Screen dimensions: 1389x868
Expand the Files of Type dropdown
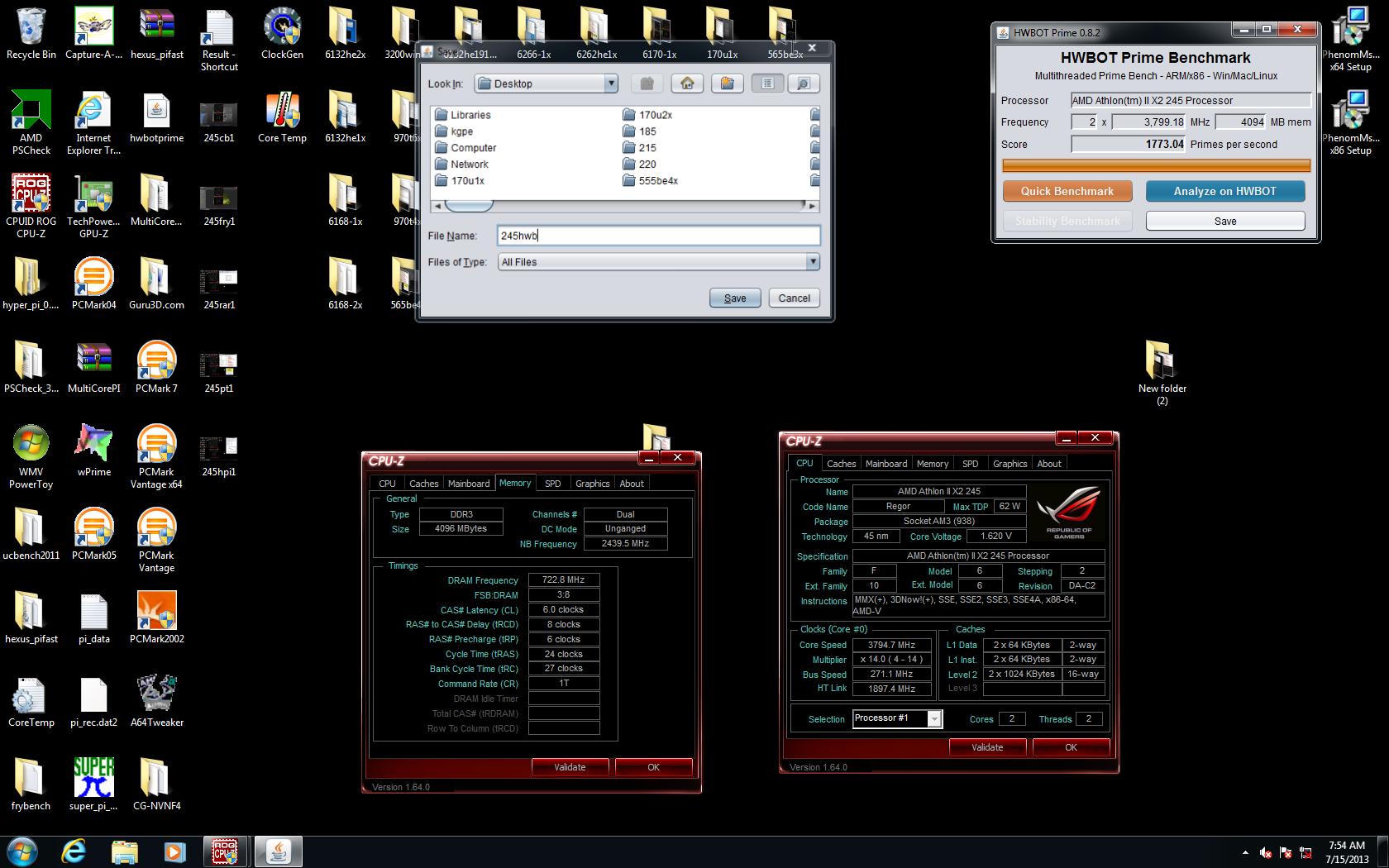pos(813,262)
